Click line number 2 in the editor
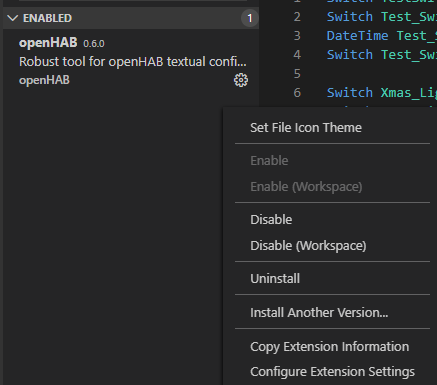Viewport: 437px width, 385px height. point(297,17)
